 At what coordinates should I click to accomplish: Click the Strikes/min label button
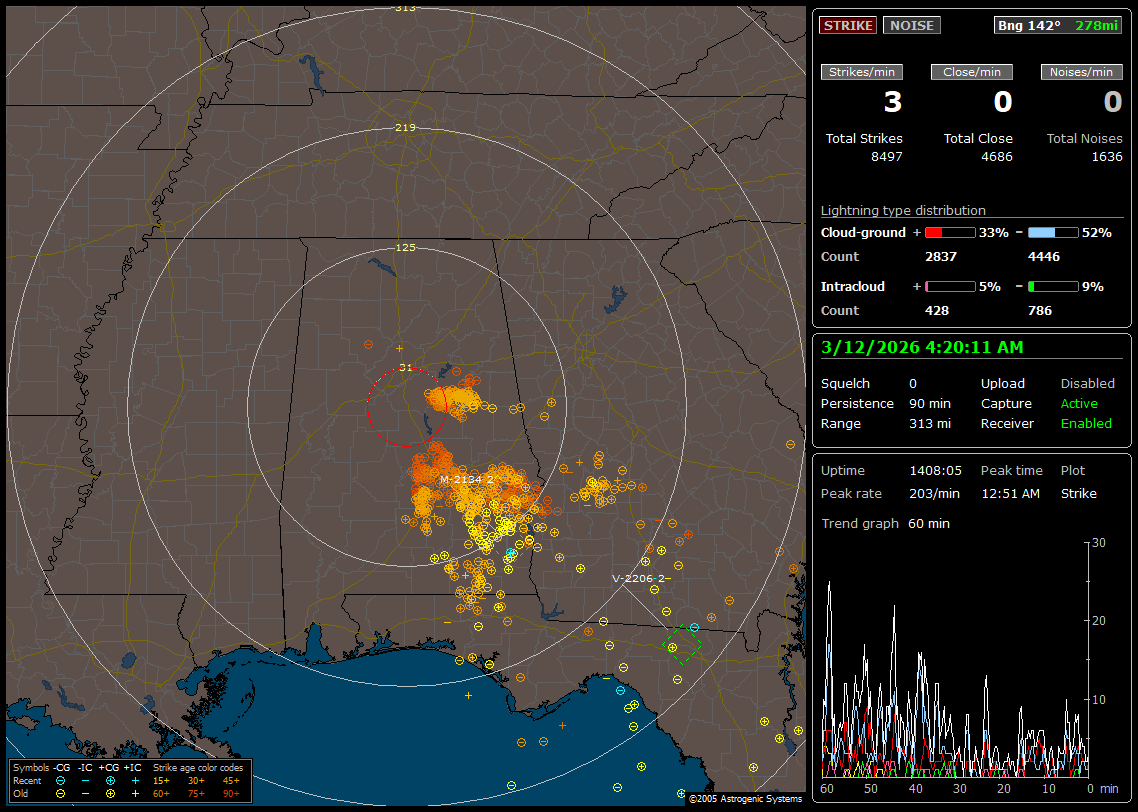(x=862, y=72)
